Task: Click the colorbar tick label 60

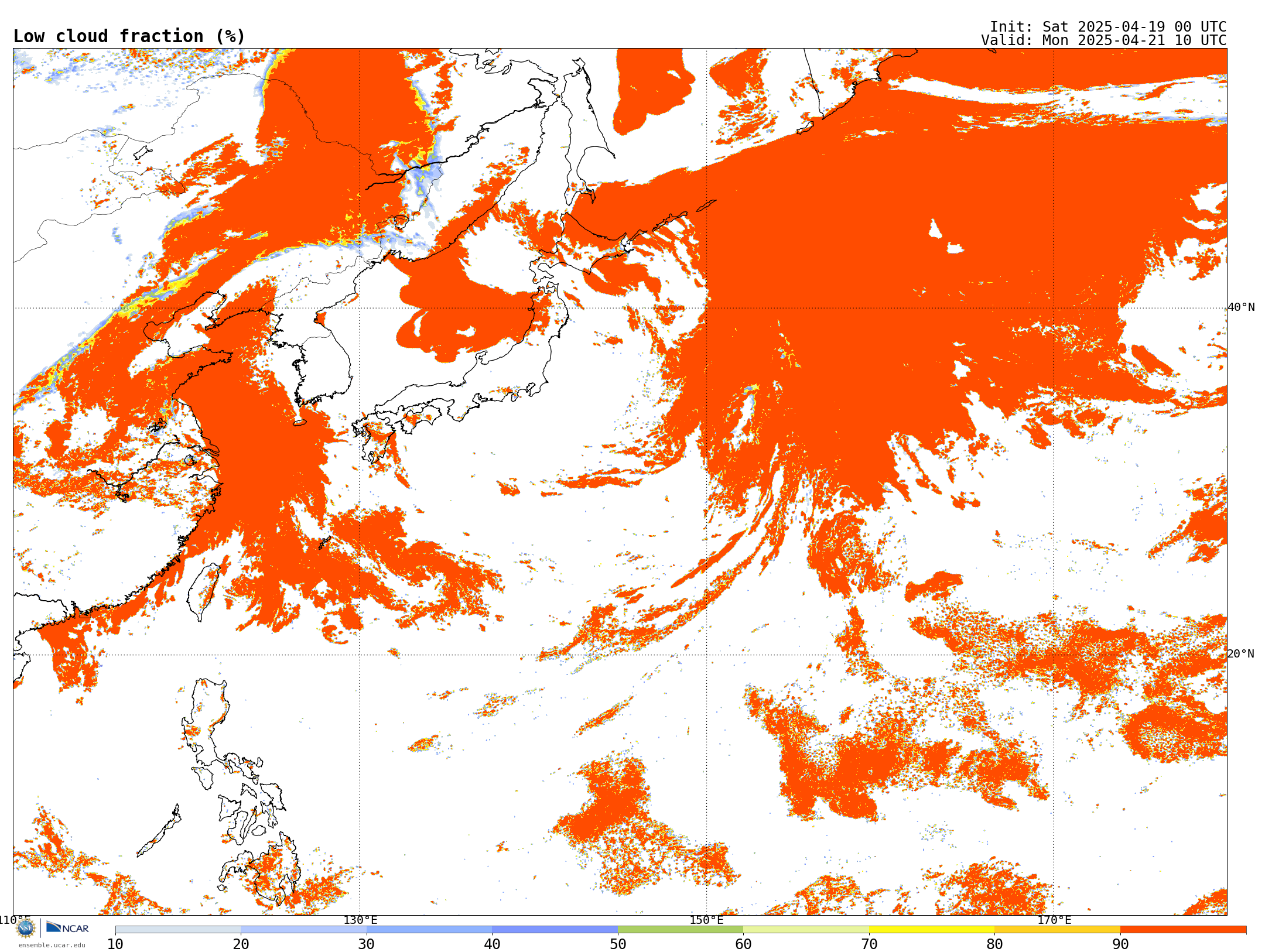Action: pyautogui.click(x=743, y=944)
